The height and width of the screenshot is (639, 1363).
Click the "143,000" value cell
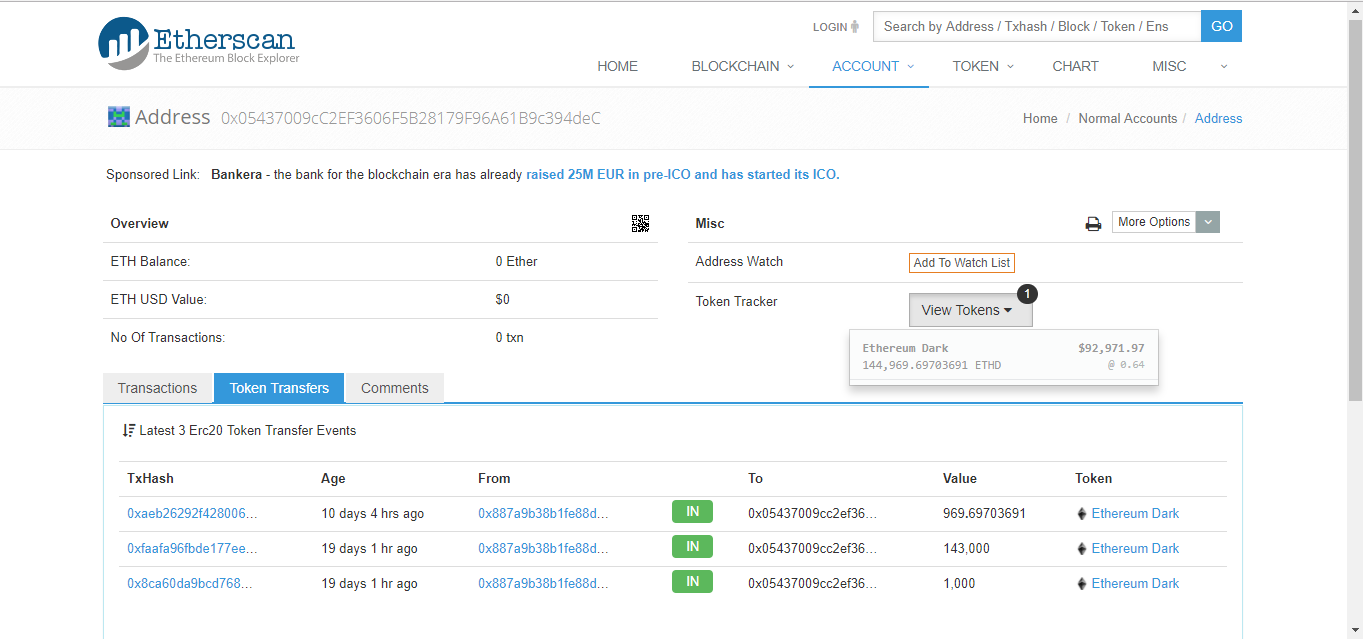pos(966,549)
